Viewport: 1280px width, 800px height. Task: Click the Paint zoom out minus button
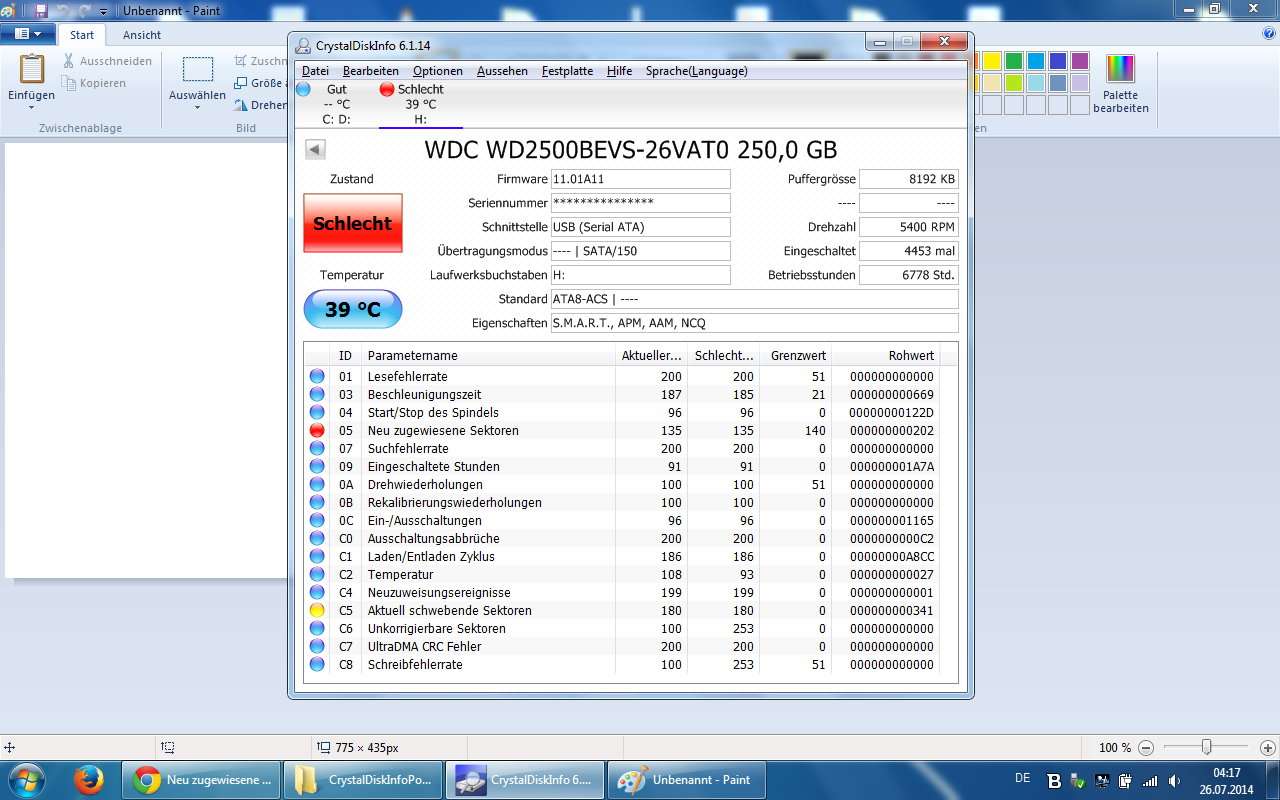click(x=1146, y=747)
